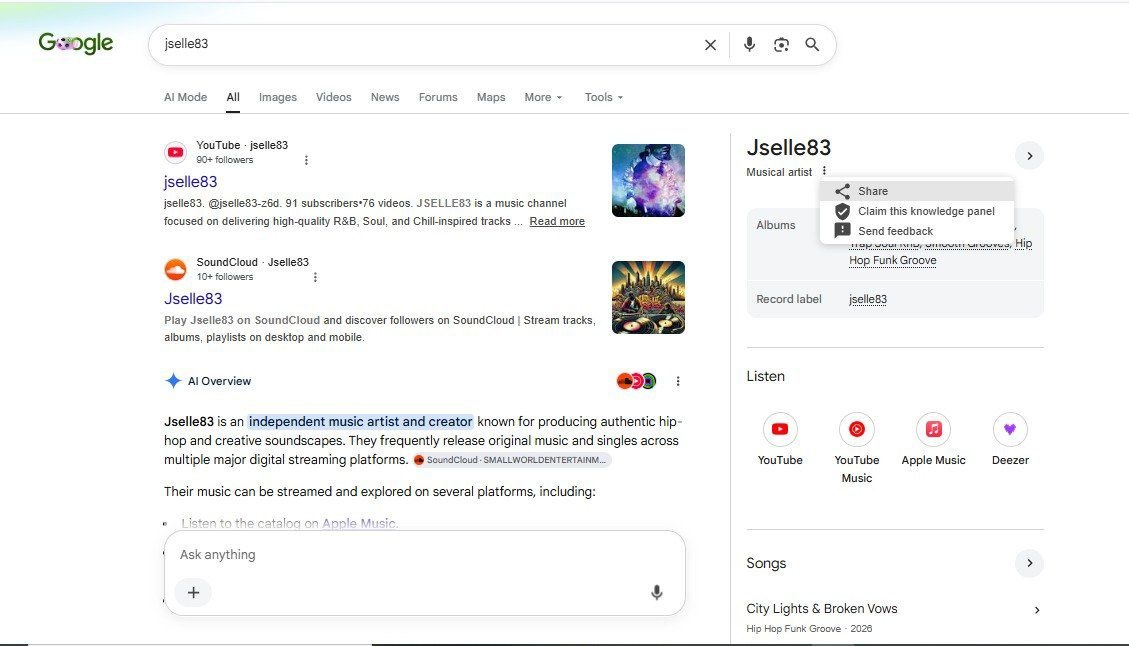Start voice search with microphone icon

(x=749, y=45)
